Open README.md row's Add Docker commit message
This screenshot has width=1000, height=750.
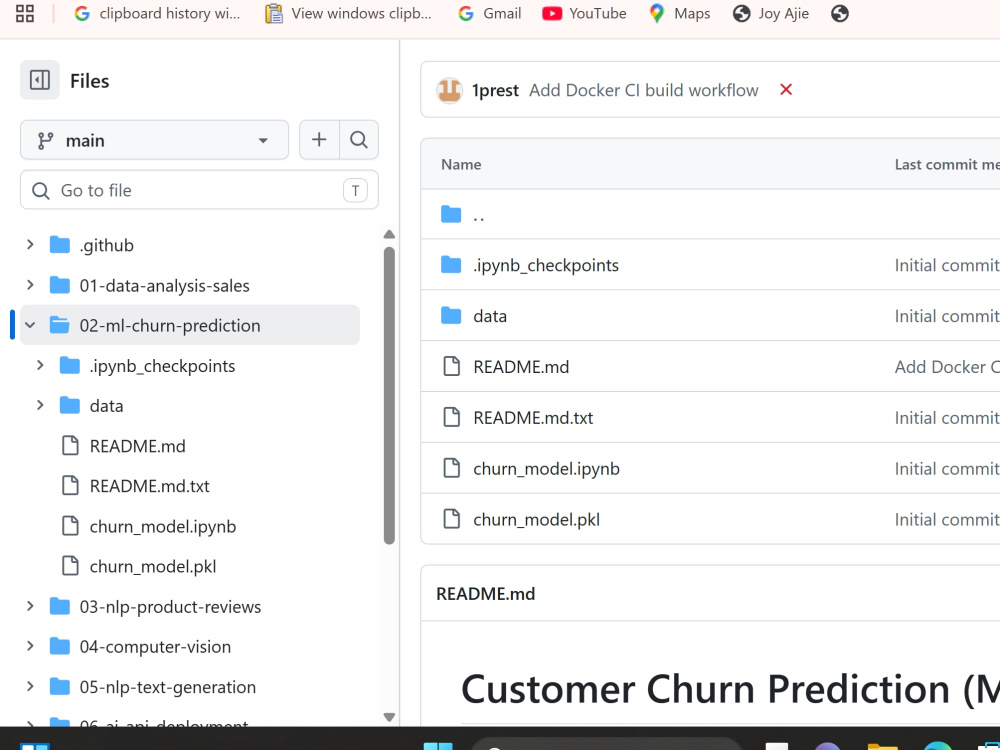(947, 367)
